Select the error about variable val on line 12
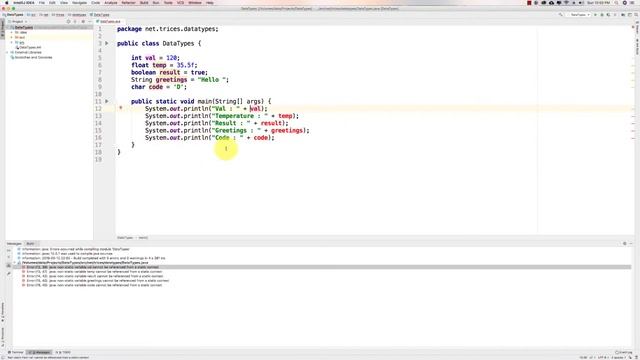The image size is (640, 360). (93, 267)
